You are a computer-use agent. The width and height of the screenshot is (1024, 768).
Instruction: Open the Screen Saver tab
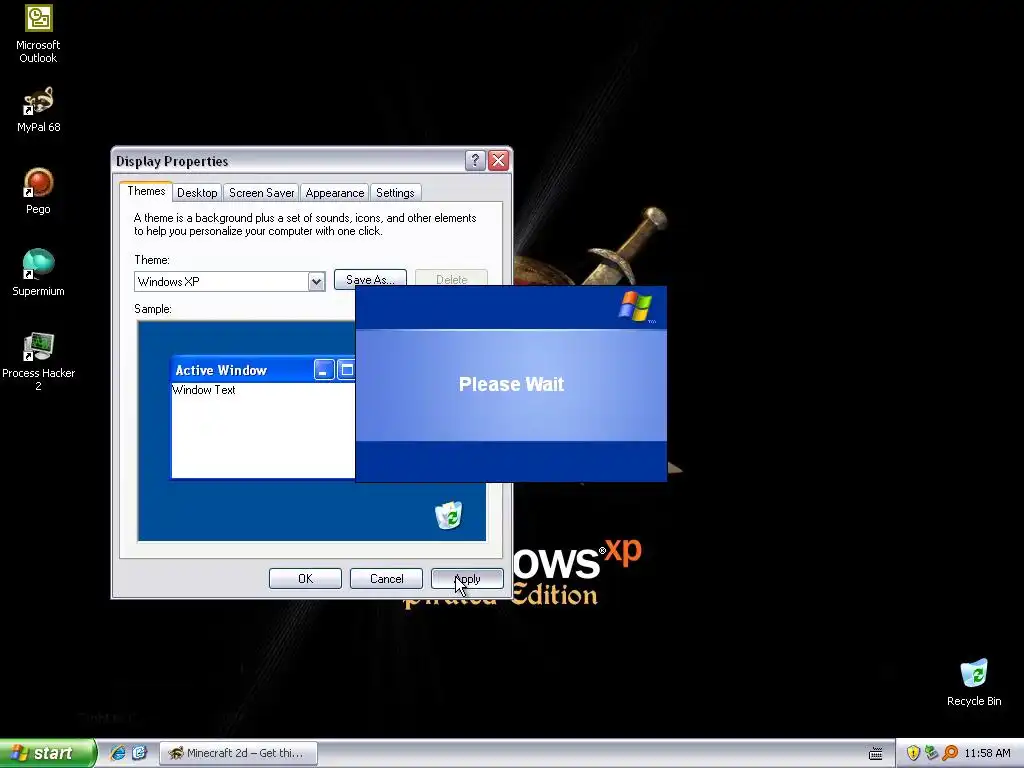coord(261,193)
